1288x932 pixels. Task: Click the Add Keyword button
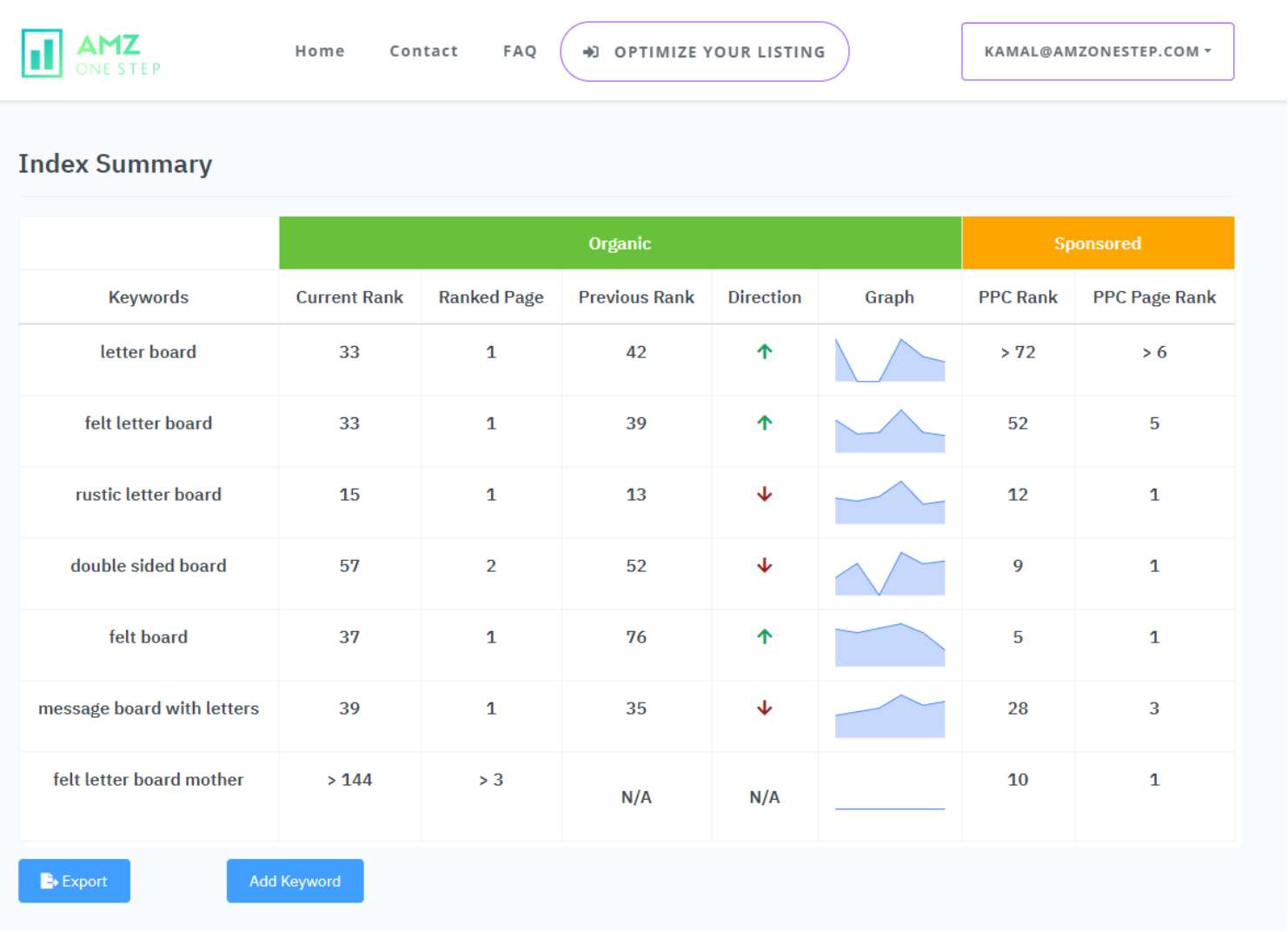click(x=295, y=881)
